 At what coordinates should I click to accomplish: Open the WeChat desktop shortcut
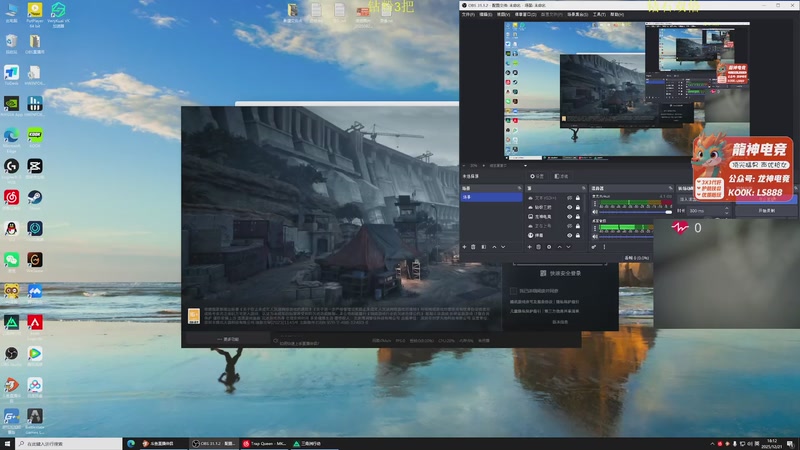click(11, 262)
